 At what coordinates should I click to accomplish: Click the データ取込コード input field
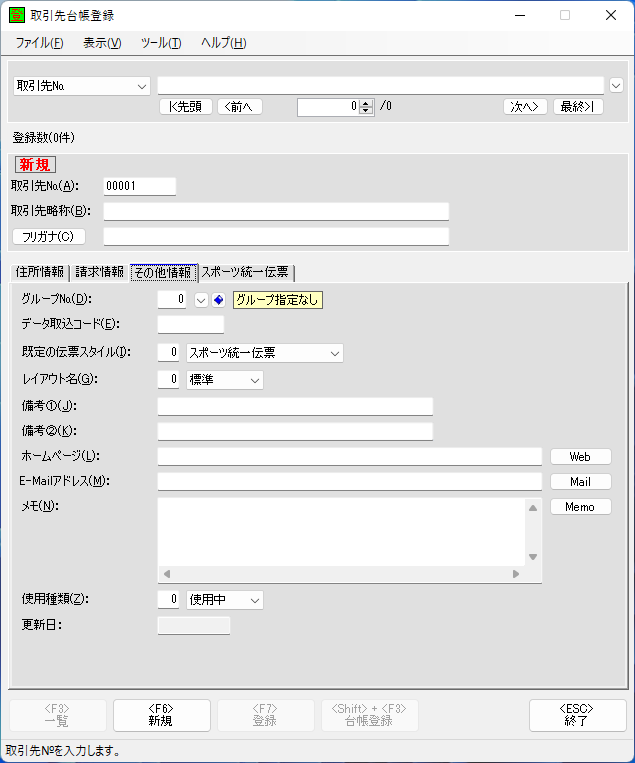pyautogui.click(x=191, y=324)
